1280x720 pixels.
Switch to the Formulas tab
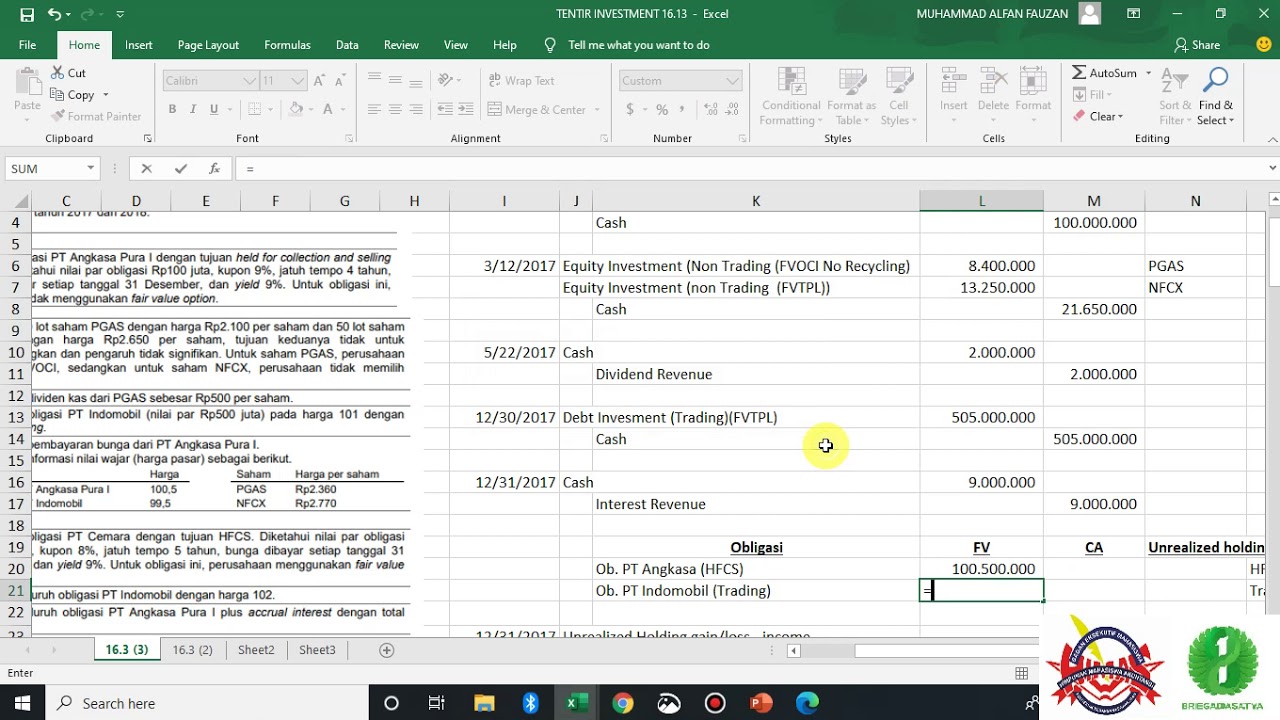(287, 45)
